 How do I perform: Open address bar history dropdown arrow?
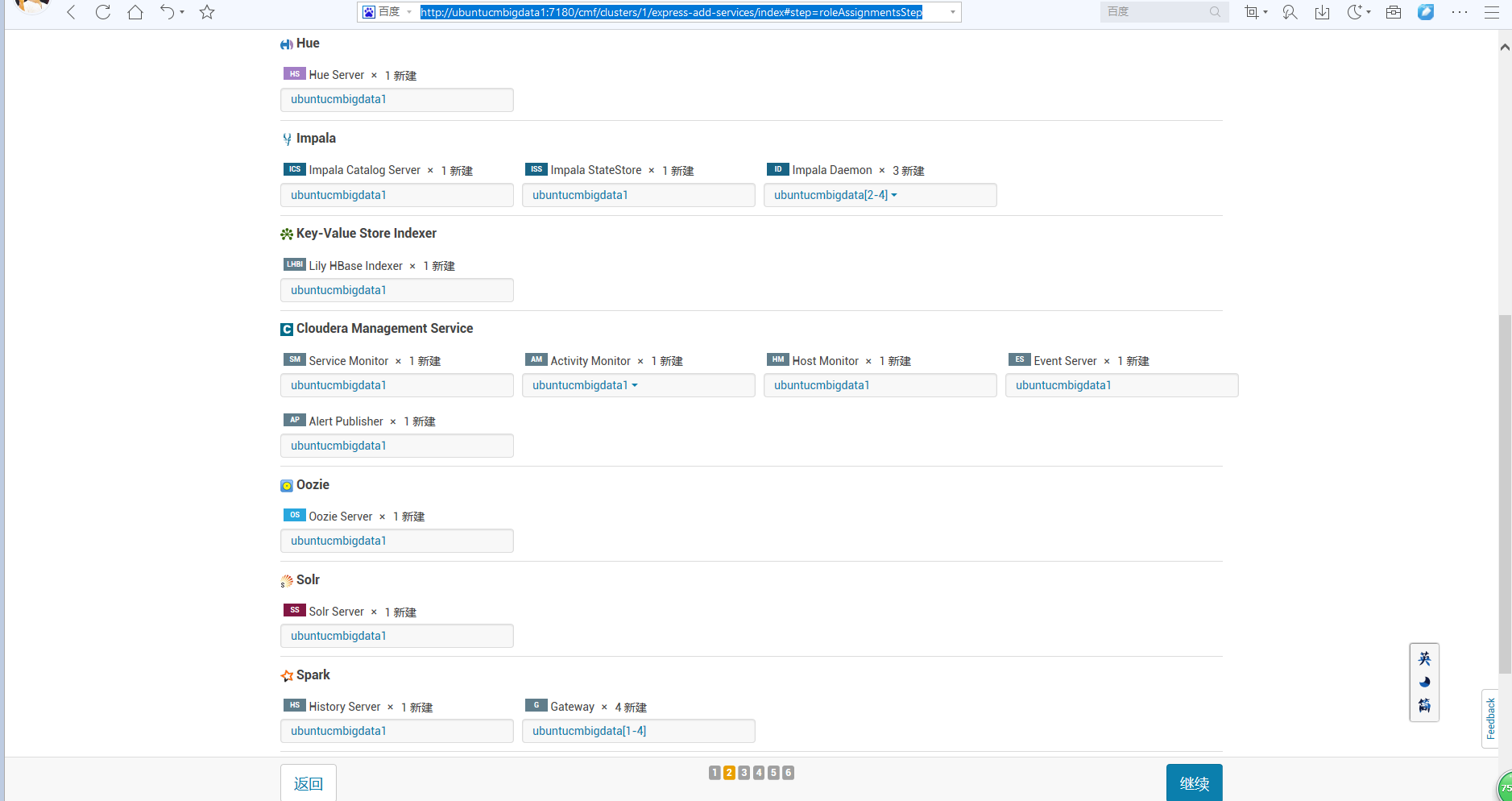click(x=953, y=12)
